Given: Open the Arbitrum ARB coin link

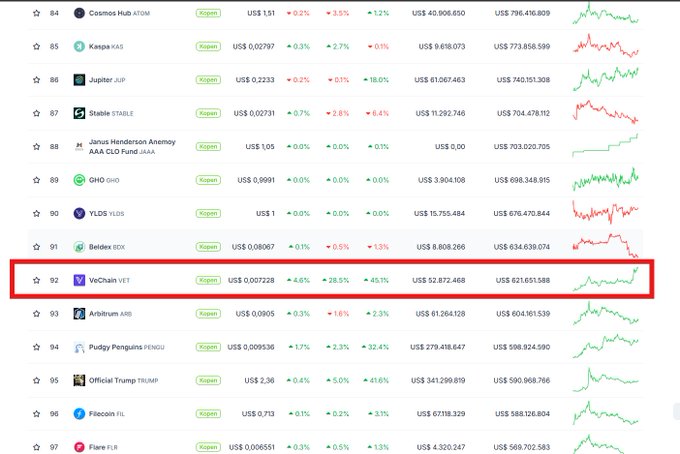Looking at the screenshot, I should (x=110, y=314).
